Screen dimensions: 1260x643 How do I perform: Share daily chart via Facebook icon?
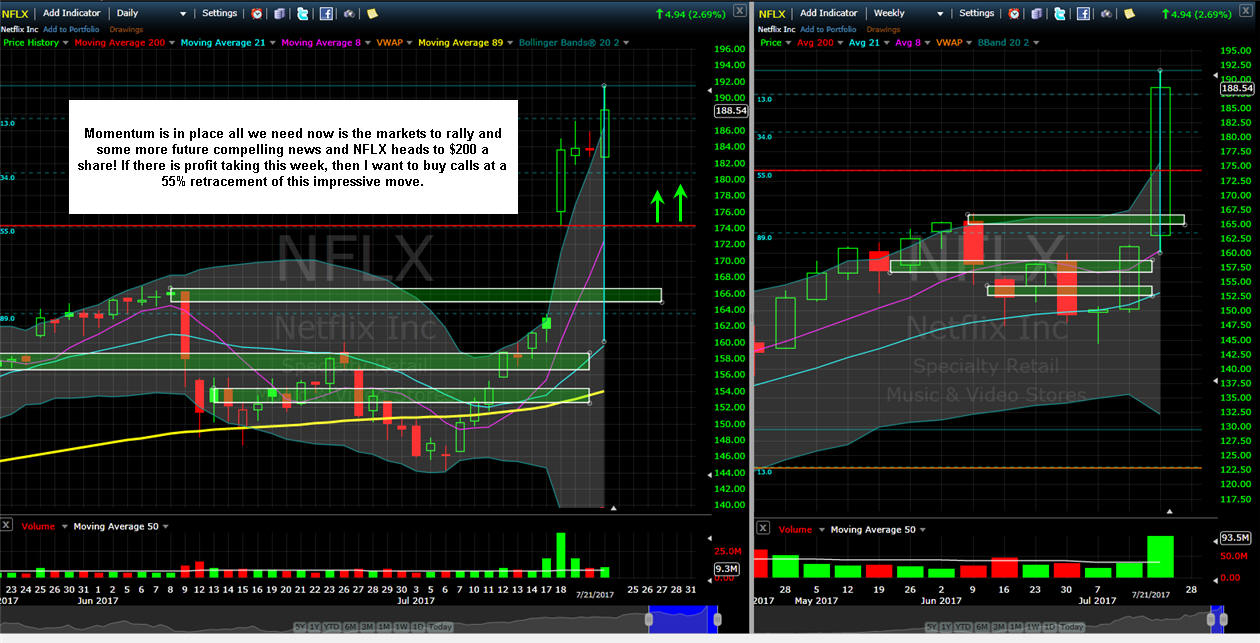point(326,14)
